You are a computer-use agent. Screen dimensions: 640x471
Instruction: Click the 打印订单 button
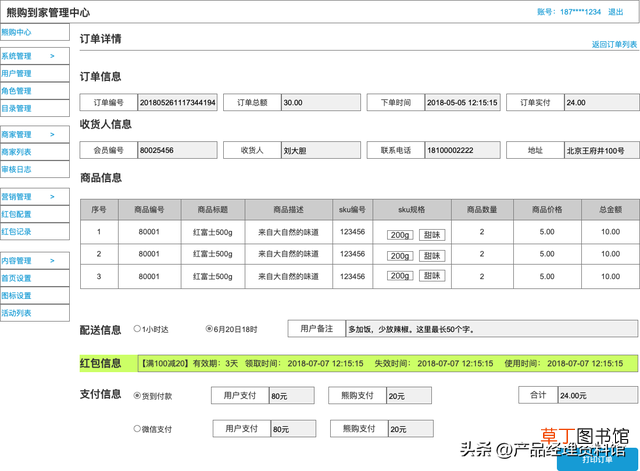[x=597, y=459]
